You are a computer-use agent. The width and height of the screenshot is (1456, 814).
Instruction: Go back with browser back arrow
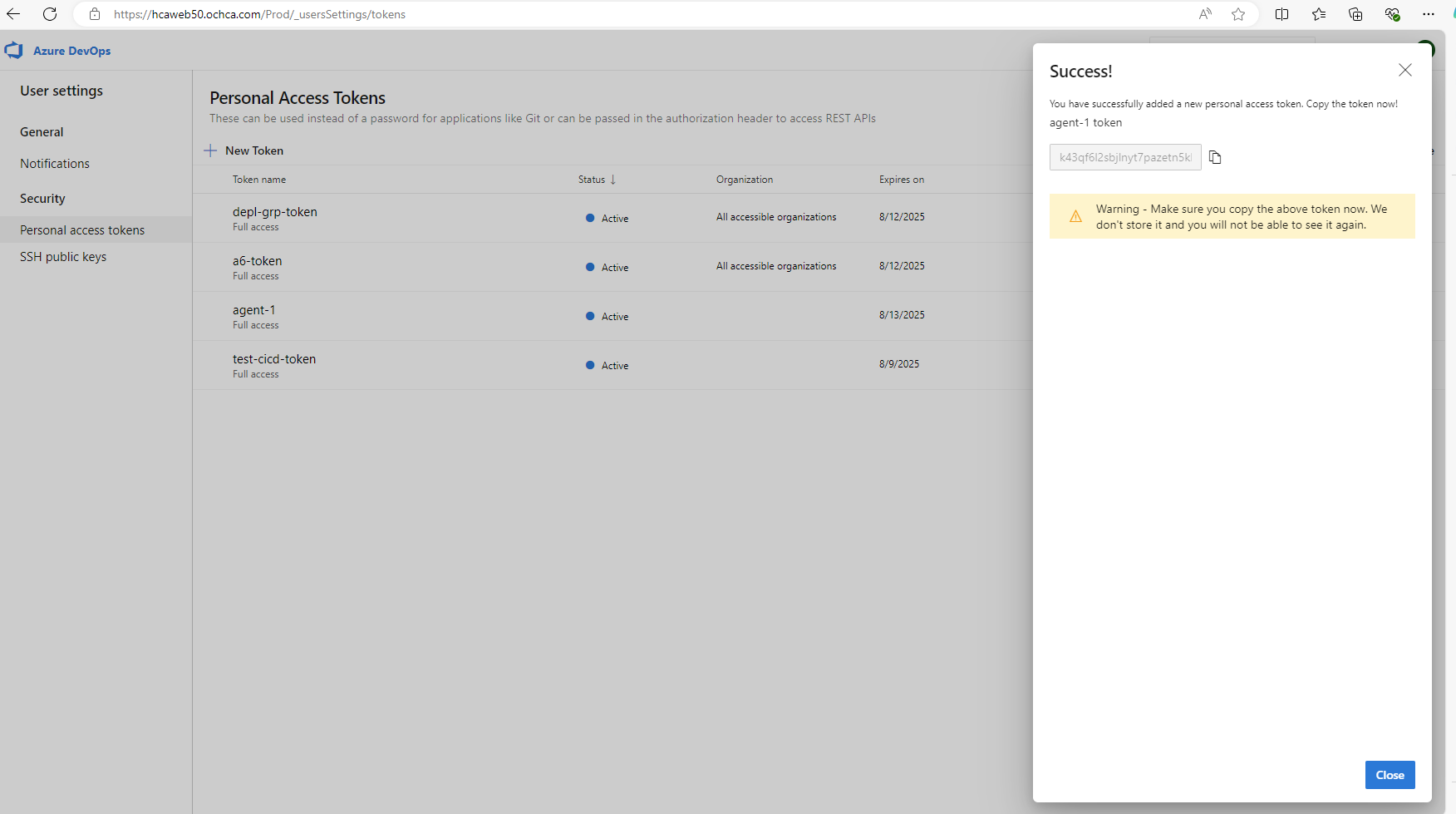[x=13, y=14]
